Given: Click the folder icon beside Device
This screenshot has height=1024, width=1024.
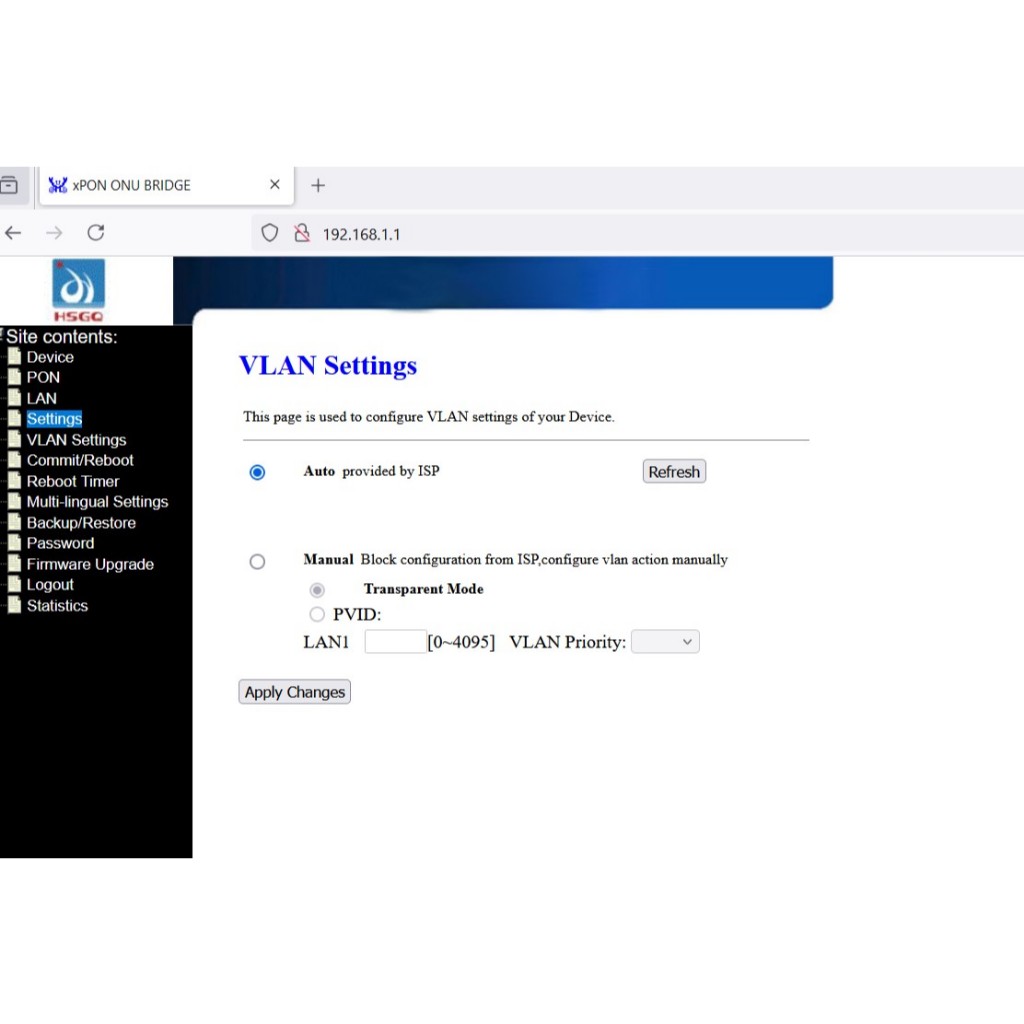Looking at the screenshot, I should point(14,357).
